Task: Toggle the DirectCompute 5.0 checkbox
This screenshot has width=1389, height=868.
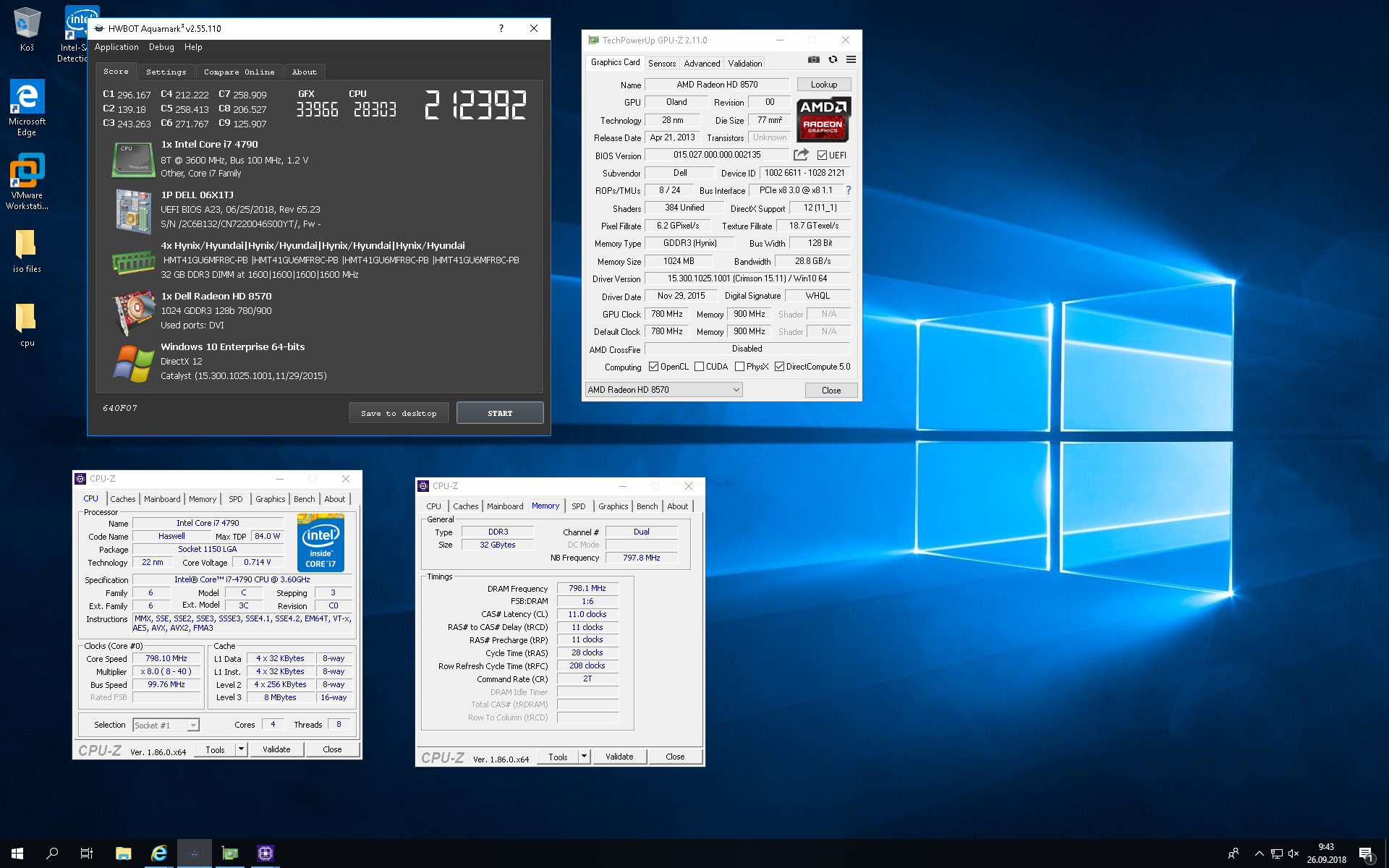Action: pos(779,367)
